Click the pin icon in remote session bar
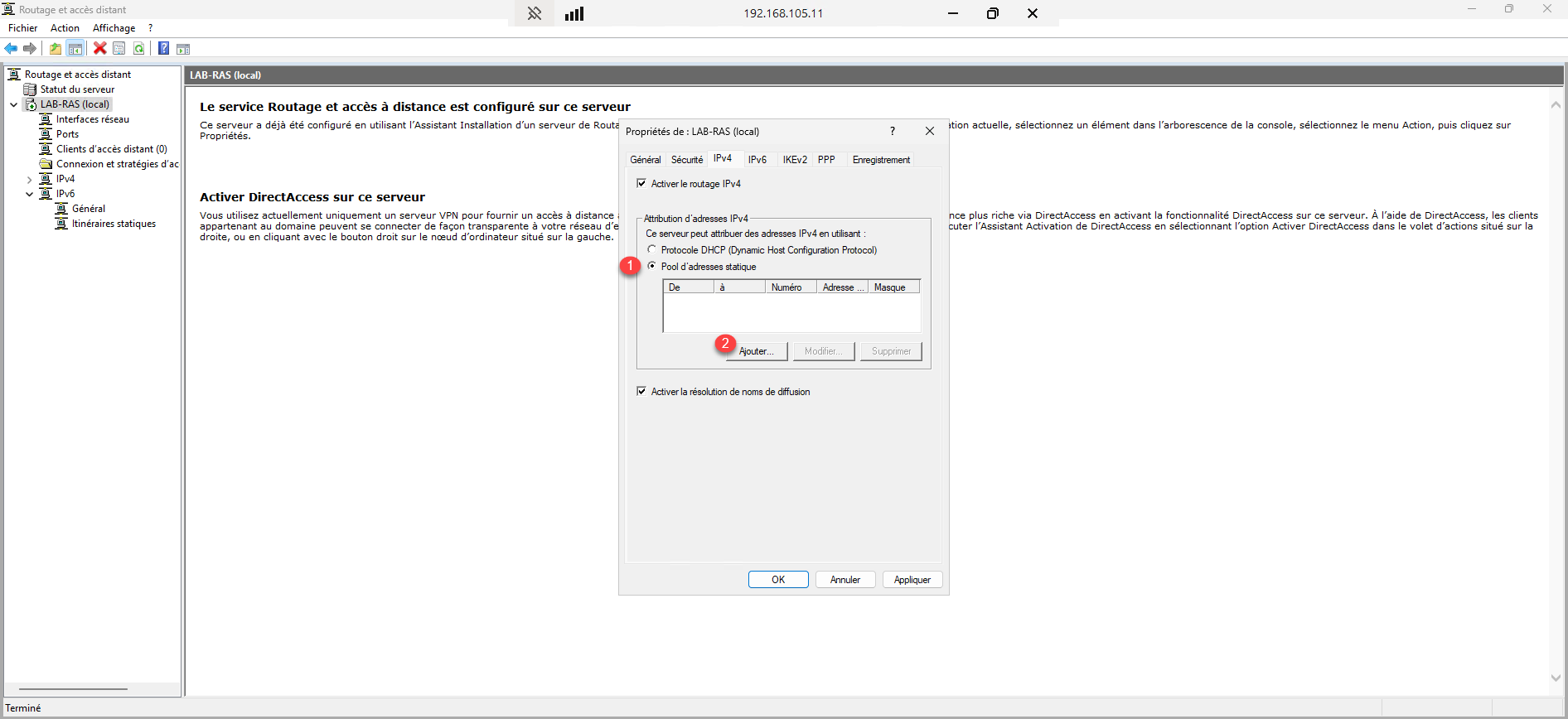The width and height of the screenshot is (1568, 719). click(535, 13)
